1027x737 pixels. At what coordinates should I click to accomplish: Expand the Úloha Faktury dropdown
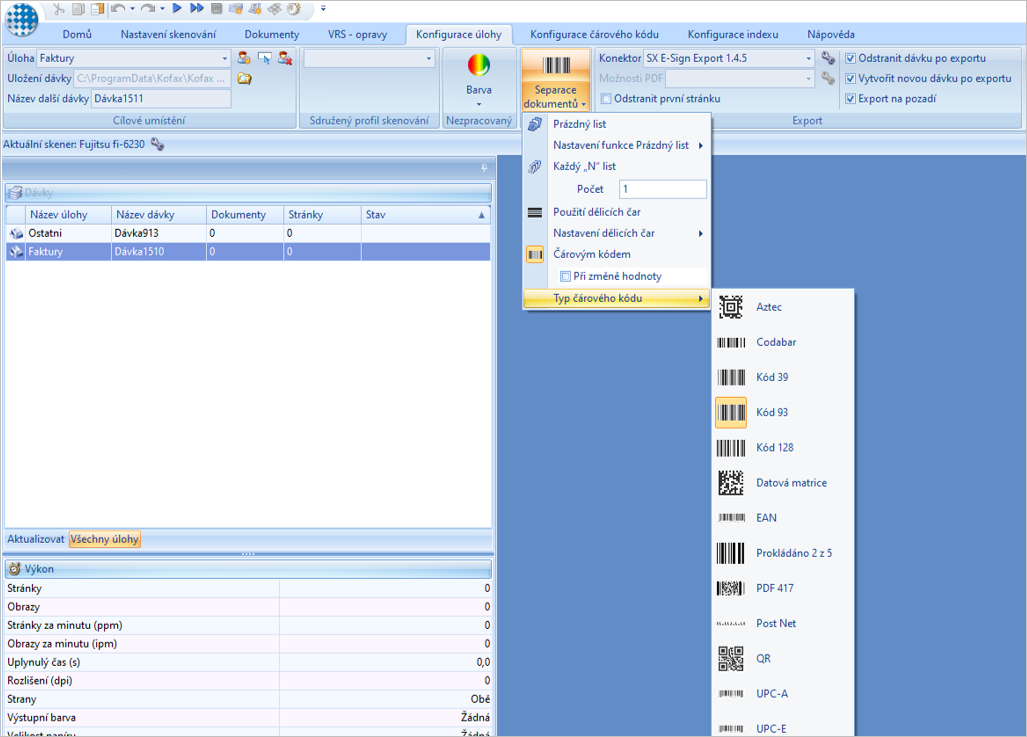click(x=224, y=58)
